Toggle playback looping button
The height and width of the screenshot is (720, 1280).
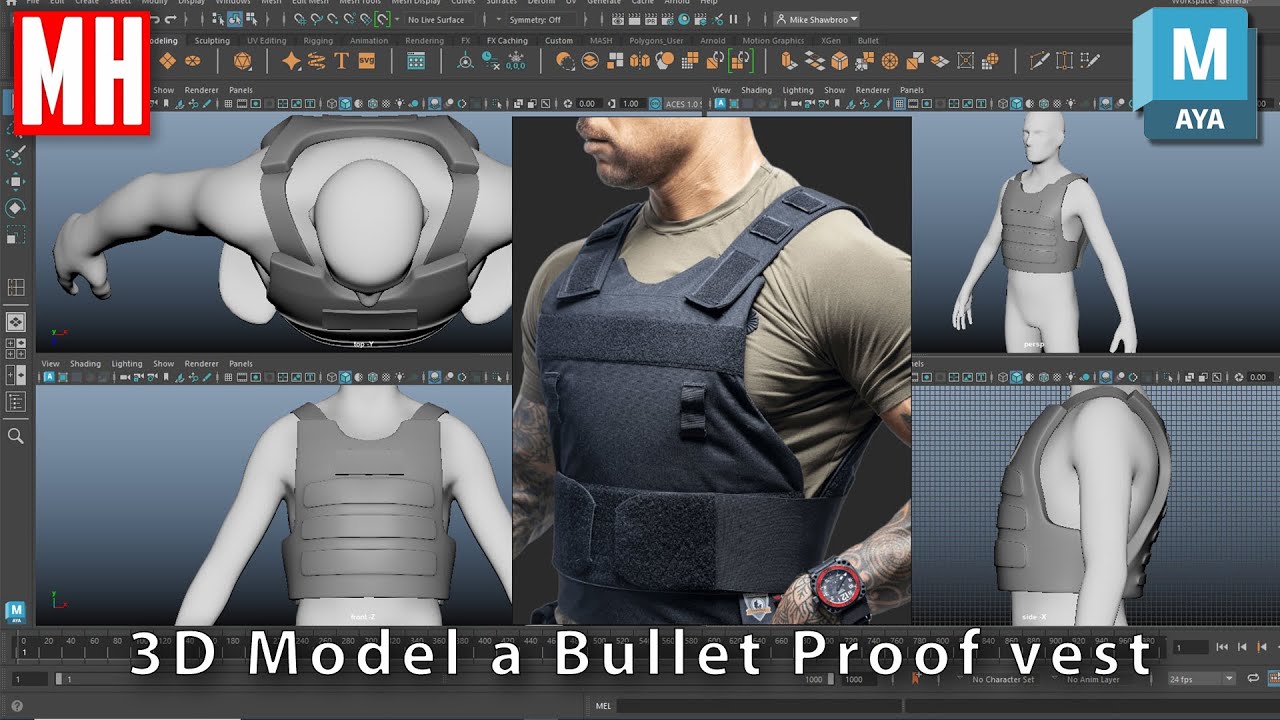tap(1254, 679)
